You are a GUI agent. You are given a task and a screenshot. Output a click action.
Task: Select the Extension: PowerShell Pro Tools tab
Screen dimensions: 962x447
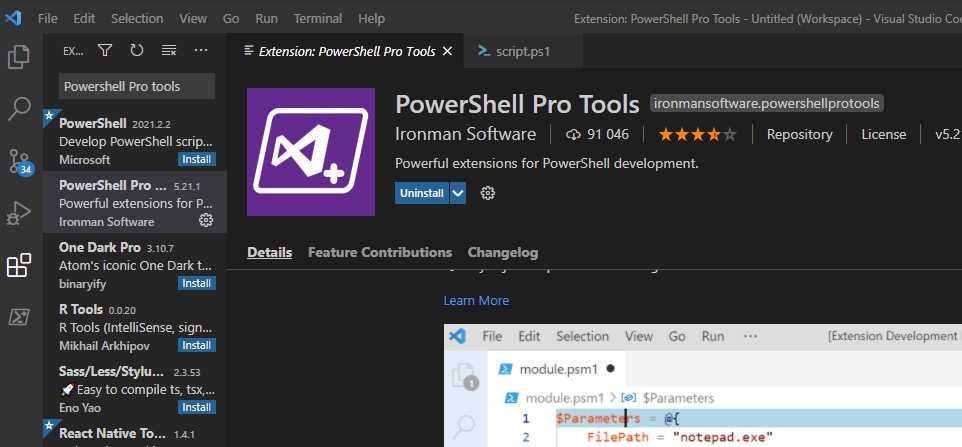347,51
